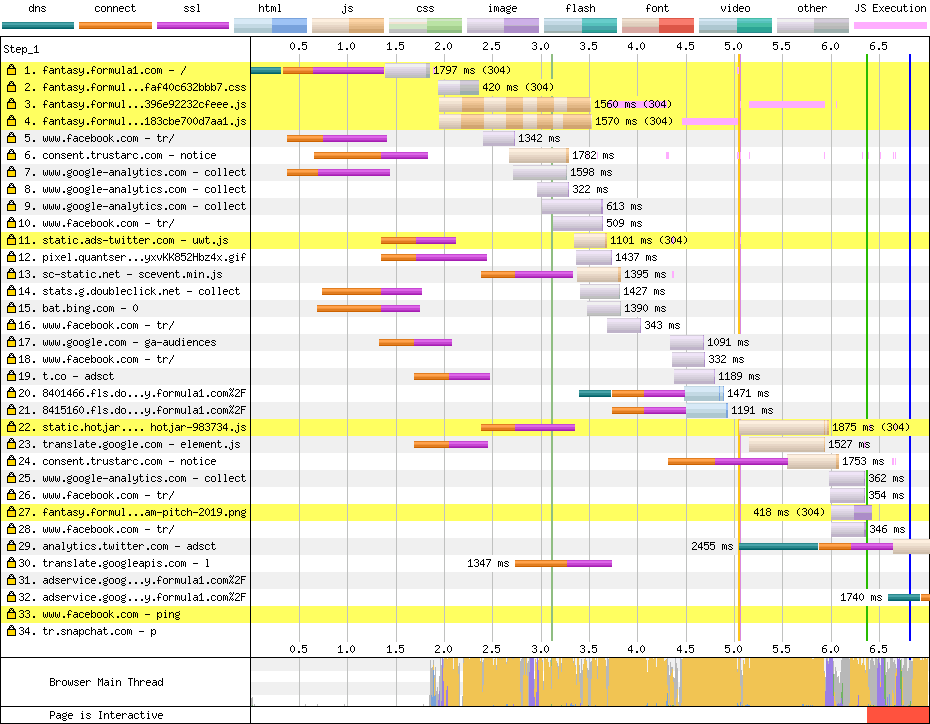Select the lock icon on row 30 translate.googleapis.com

point(11,563)
